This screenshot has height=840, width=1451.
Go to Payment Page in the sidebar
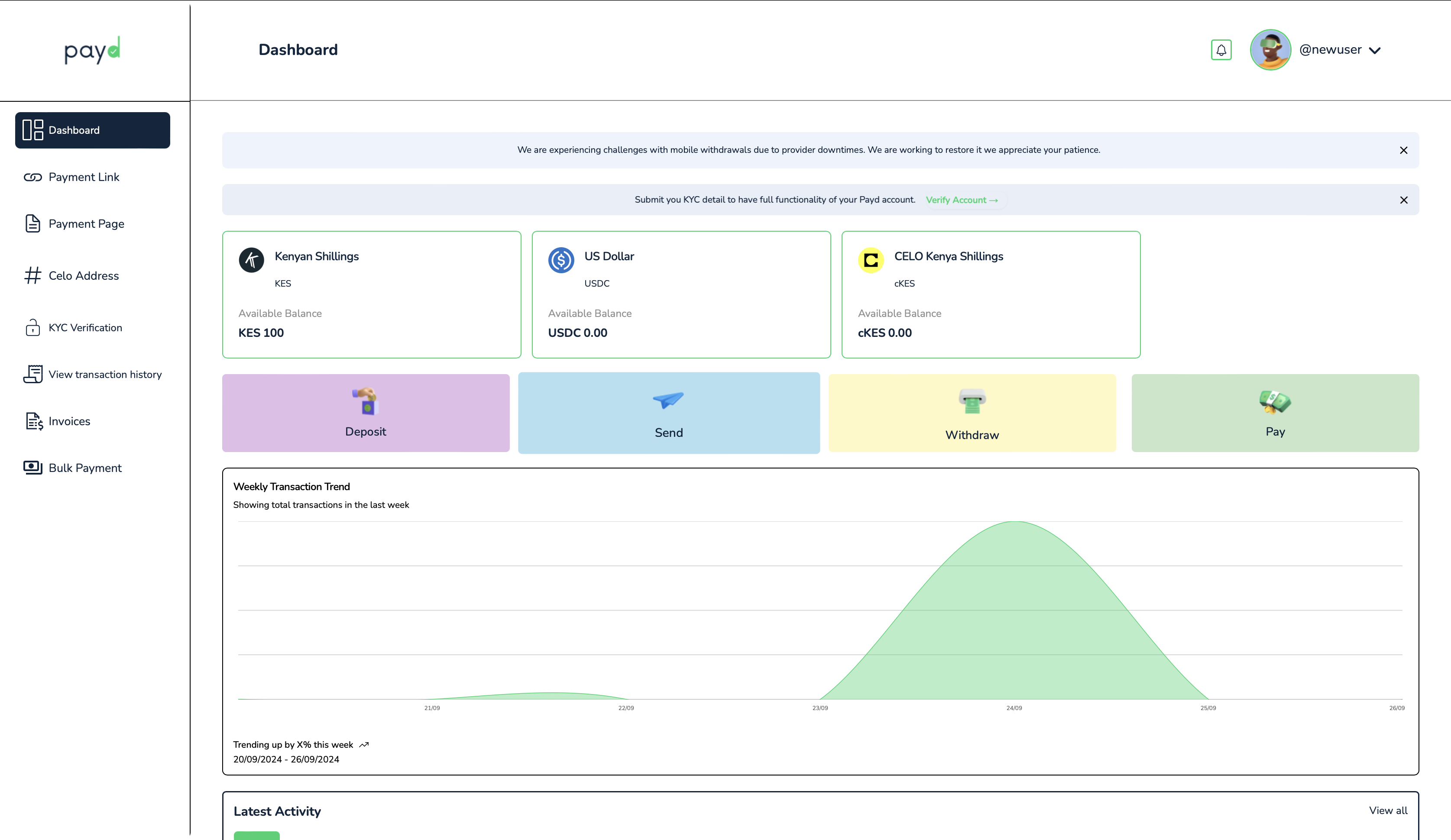pos(86,224)
